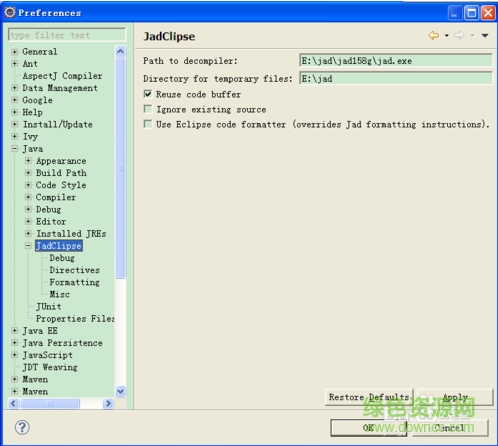Screen dimensions: 498x446
Task: Expand the Java Persistence node
Action: click(x=14, y=343)
